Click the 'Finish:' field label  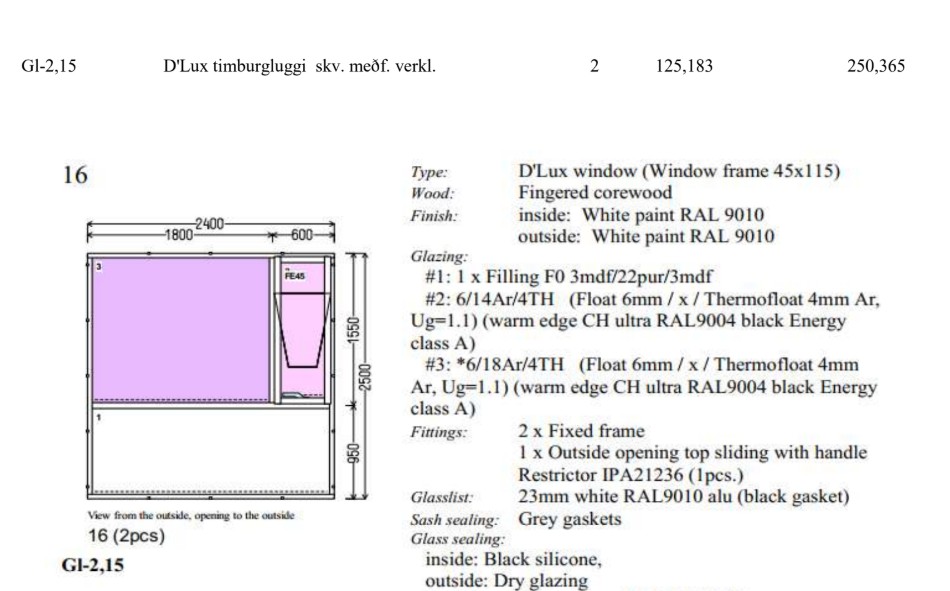[x=434, y=216]
